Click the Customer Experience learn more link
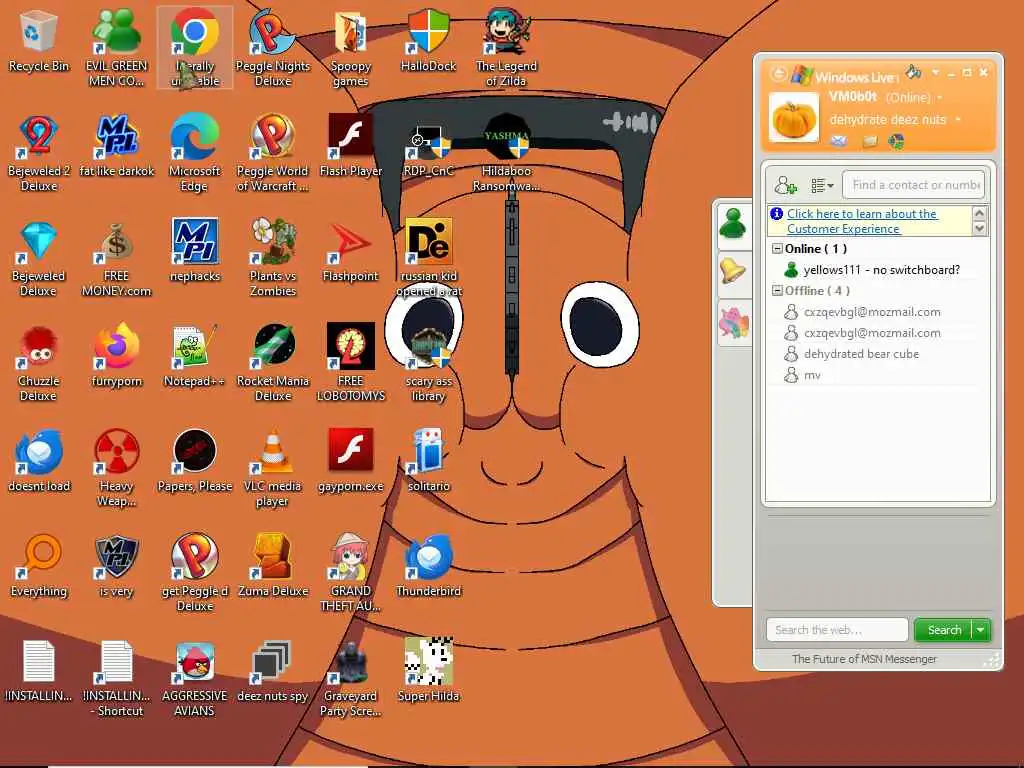The width and height of the screenshot is (1024, 768). (862, 221)
